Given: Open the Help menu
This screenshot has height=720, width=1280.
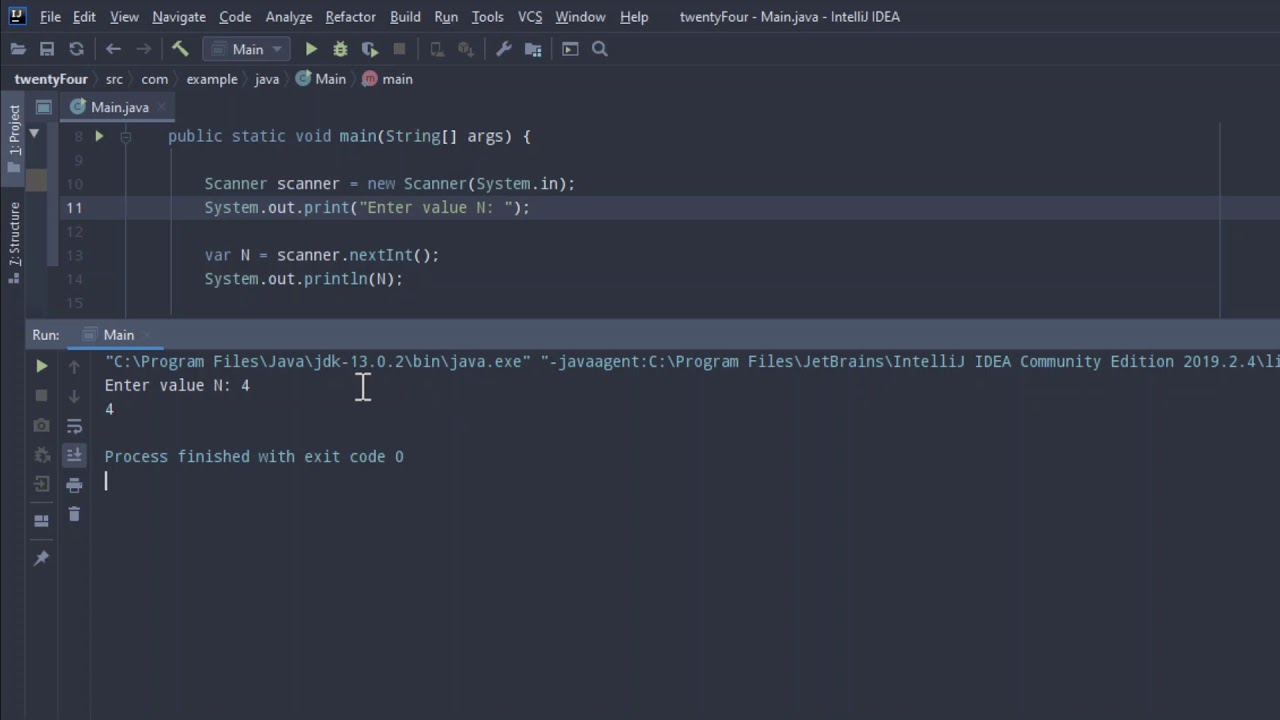Looking at the screenshot, I should (x=634, y=17).
